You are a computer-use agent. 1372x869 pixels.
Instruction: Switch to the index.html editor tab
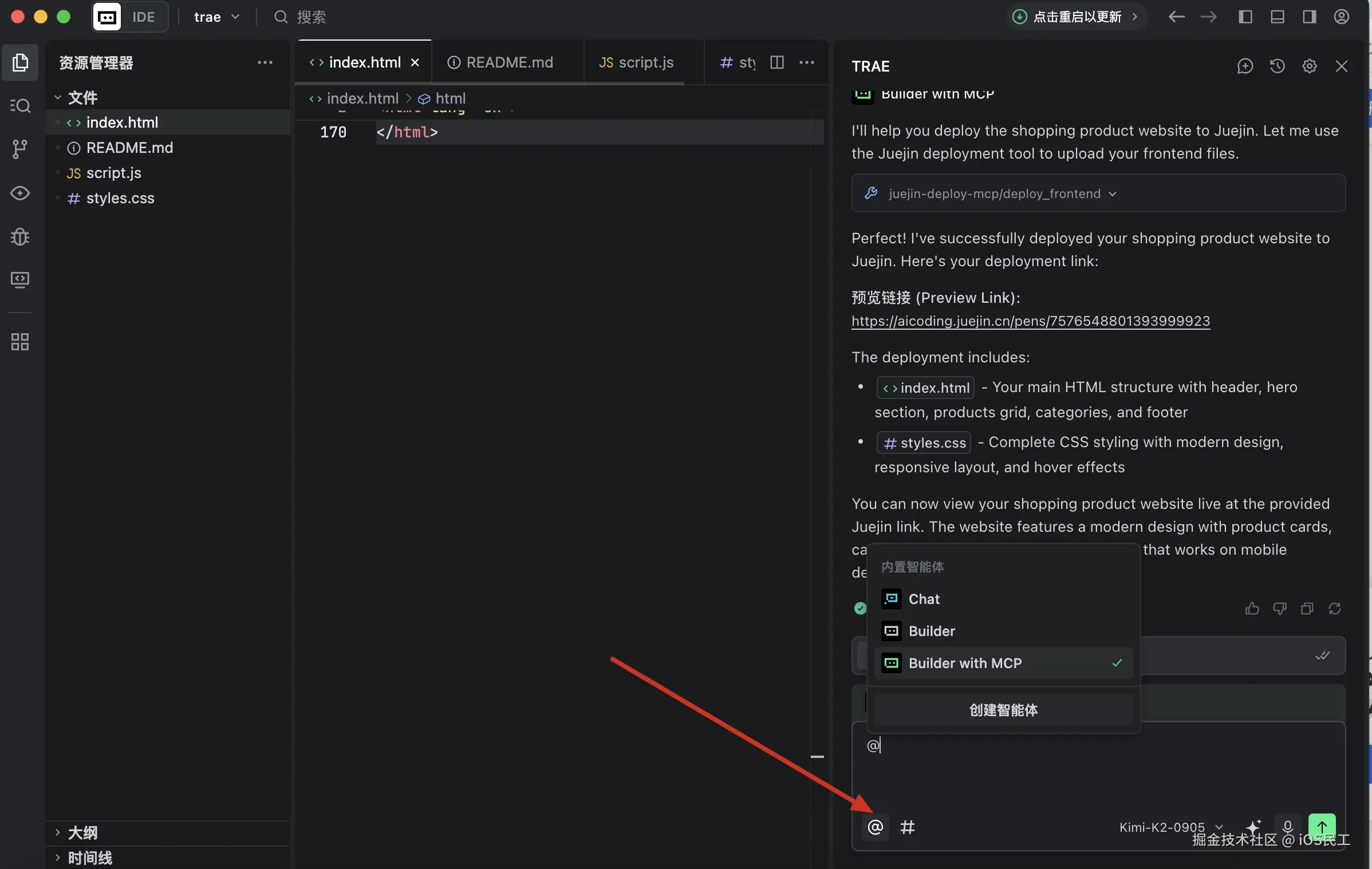(363, 62)
